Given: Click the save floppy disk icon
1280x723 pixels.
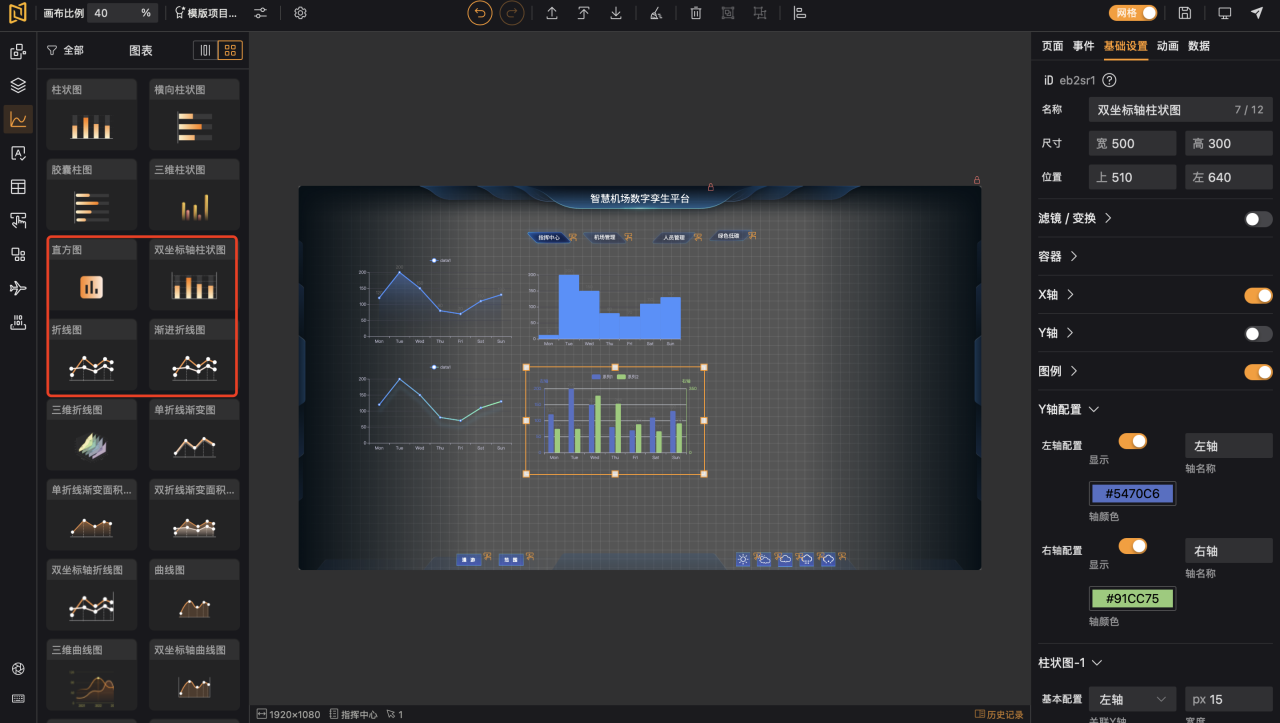Looking at the screenshot, I should click(x=1185, y=13).
